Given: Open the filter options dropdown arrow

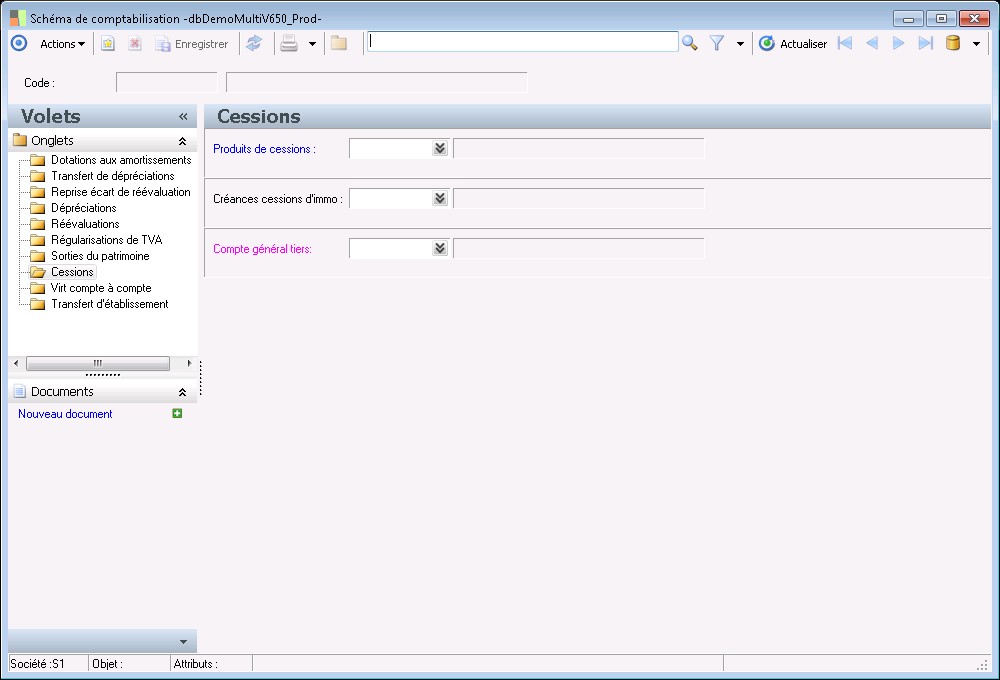Looking at the screenshot, I should click(x=740, y=44).
